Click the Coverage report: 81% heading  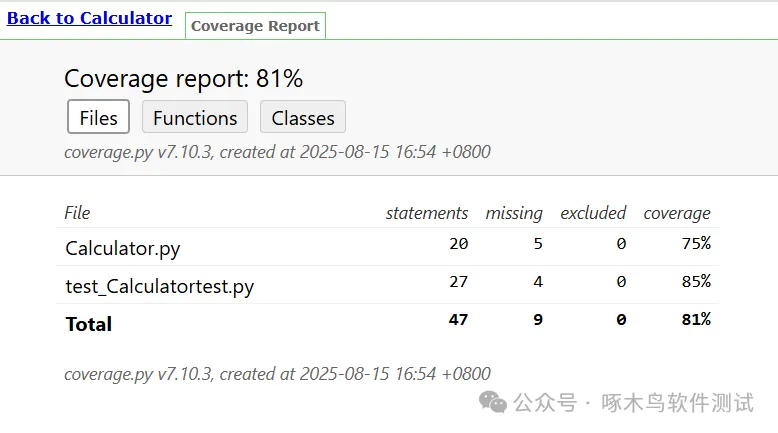coord(183,79)
